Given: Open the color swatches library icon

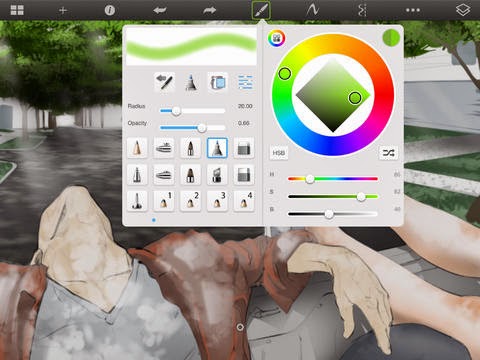Looking at the screenshot, I should pos(276,38).
